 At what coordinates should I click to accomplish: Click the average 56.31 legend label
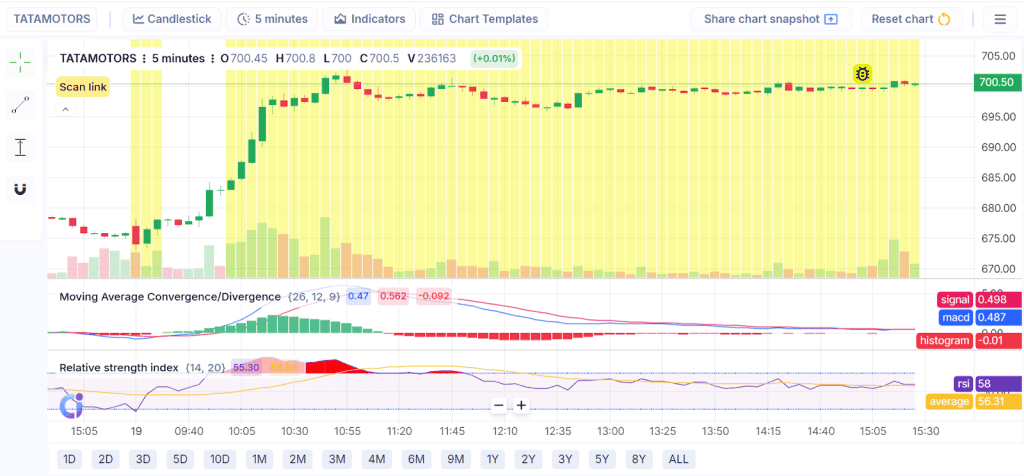pyautogui.click(x=974, y=401)
